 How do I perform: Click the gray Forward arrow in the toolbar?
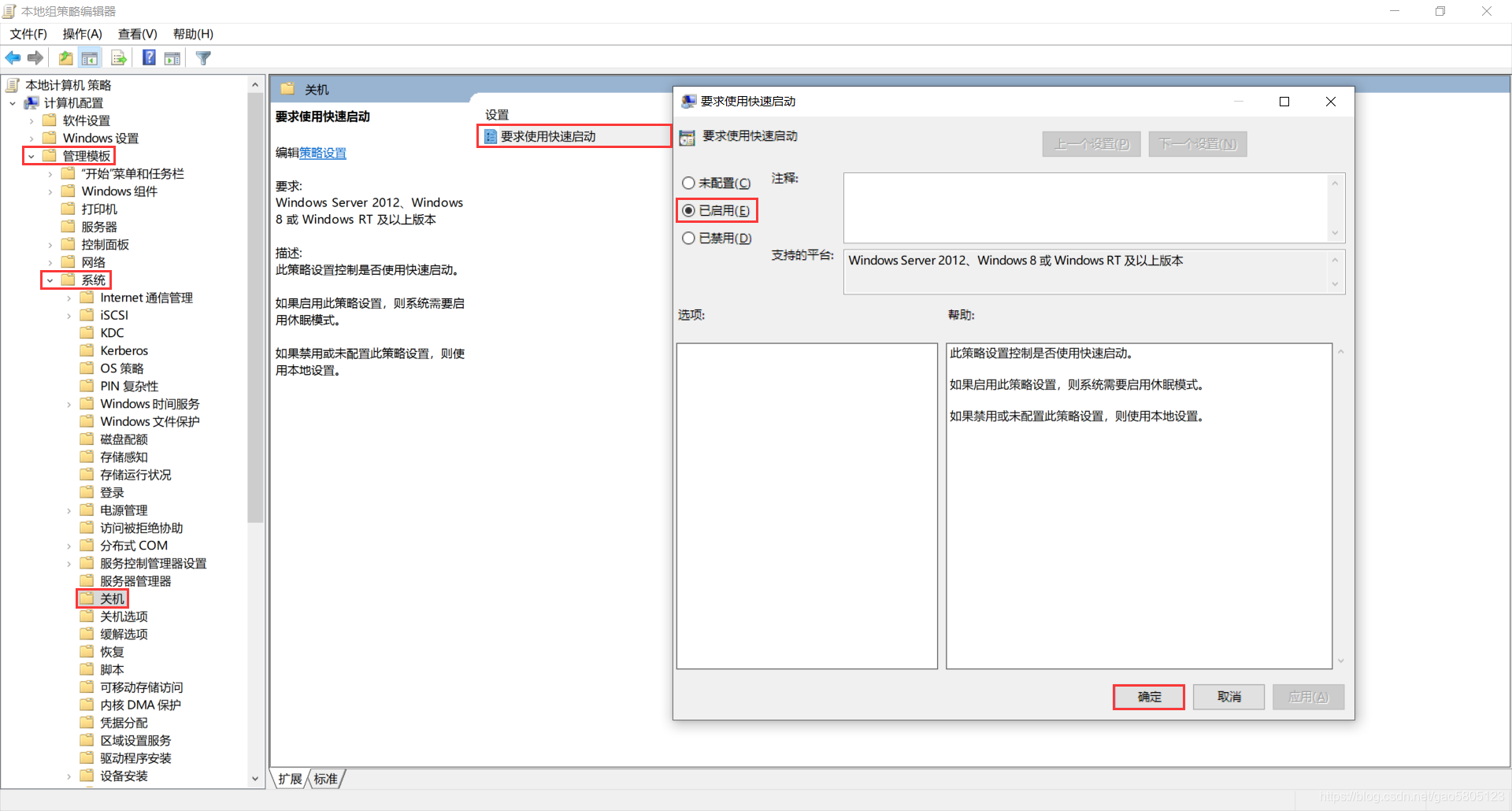click(x=35, y=57)
